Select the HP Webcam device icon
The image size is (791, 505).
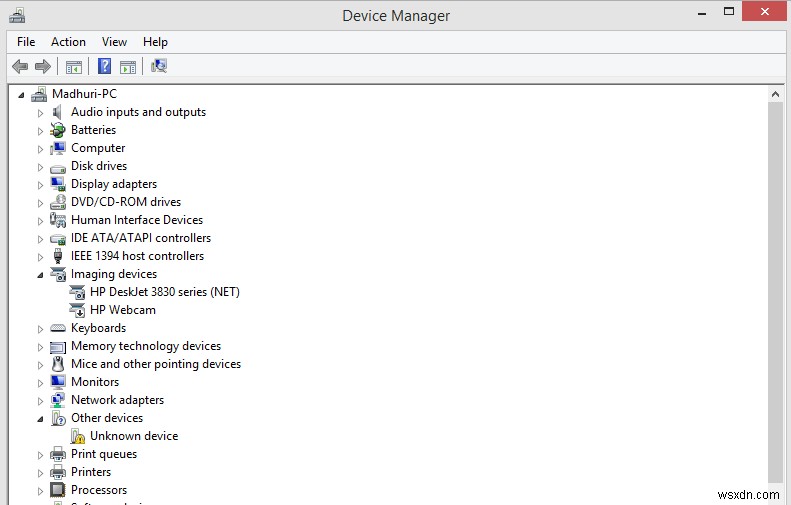[x=77, y=310]
